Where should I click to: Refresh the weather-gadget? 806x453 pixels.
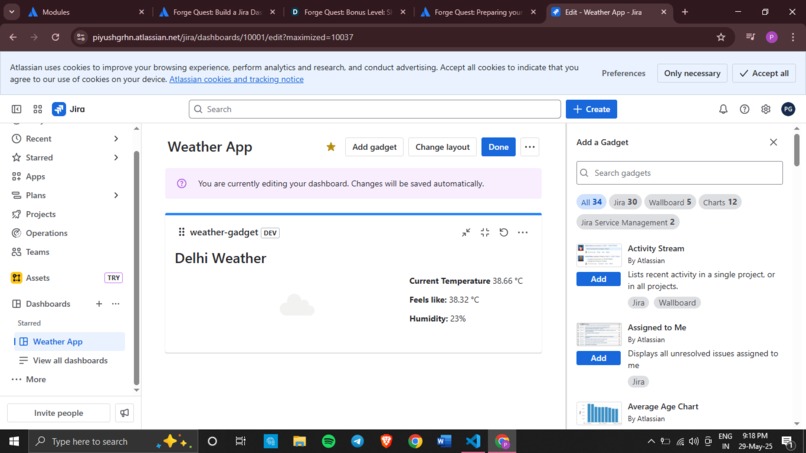click(x=504, y=232)
